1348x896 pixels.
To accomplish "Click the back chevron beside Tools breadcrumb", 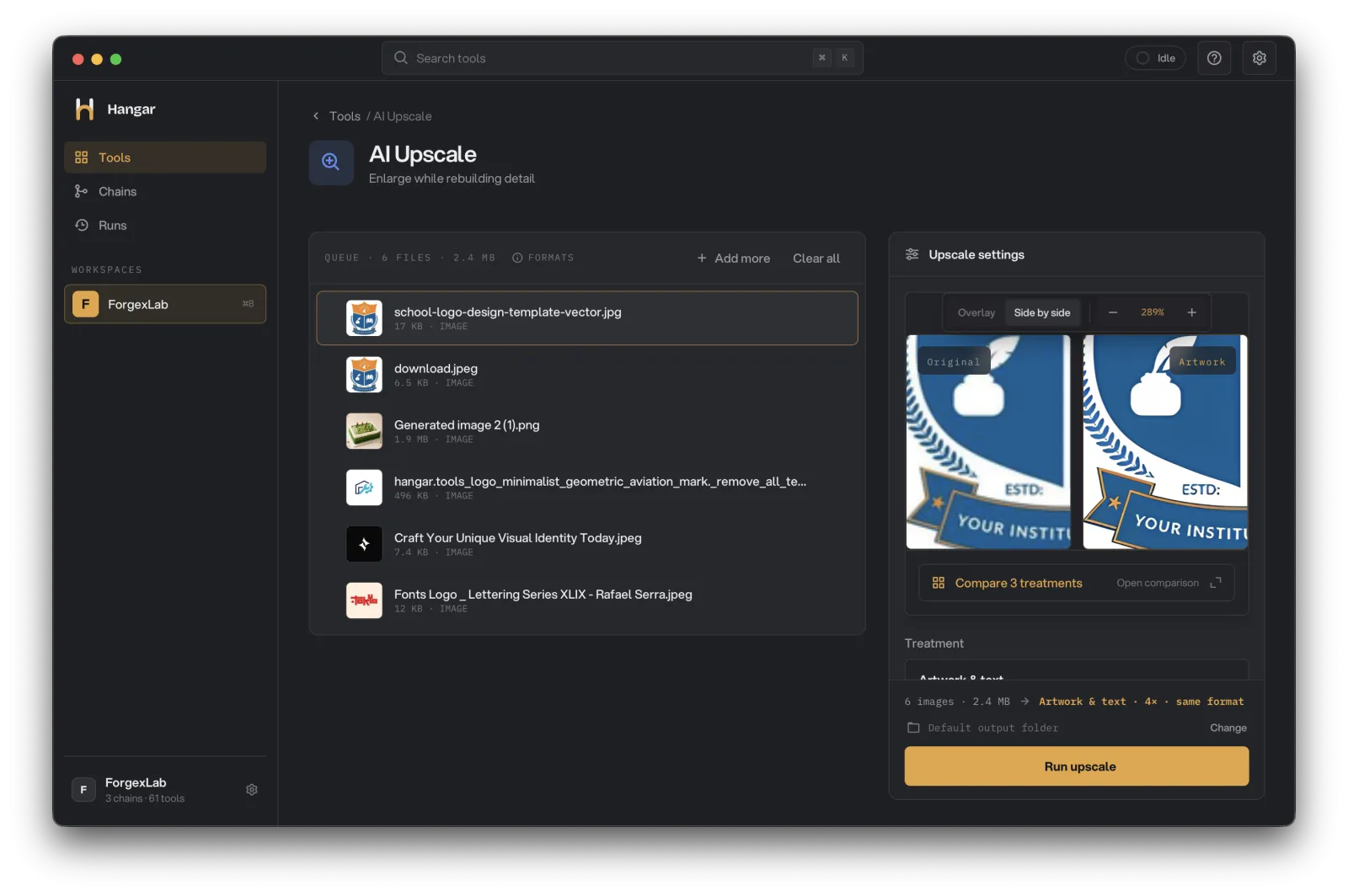I will pyautogui.click(x=316, y=116).
